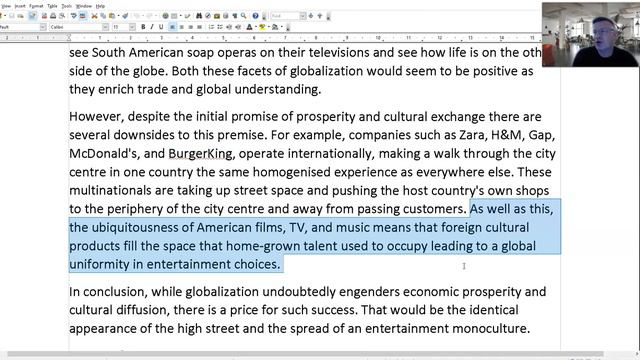Open the Calibri font name dropdown arrow
This screenshot has width=640, height=360.
click(x=105, y=27)
